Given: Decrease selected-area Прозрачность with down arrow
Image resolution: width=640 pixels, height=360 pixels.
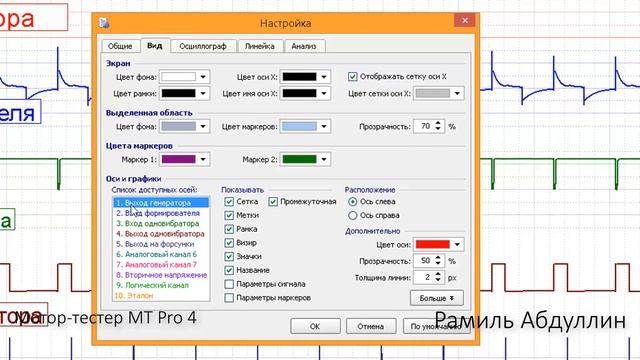Looking at the screenshot, I should pos(438,129).
